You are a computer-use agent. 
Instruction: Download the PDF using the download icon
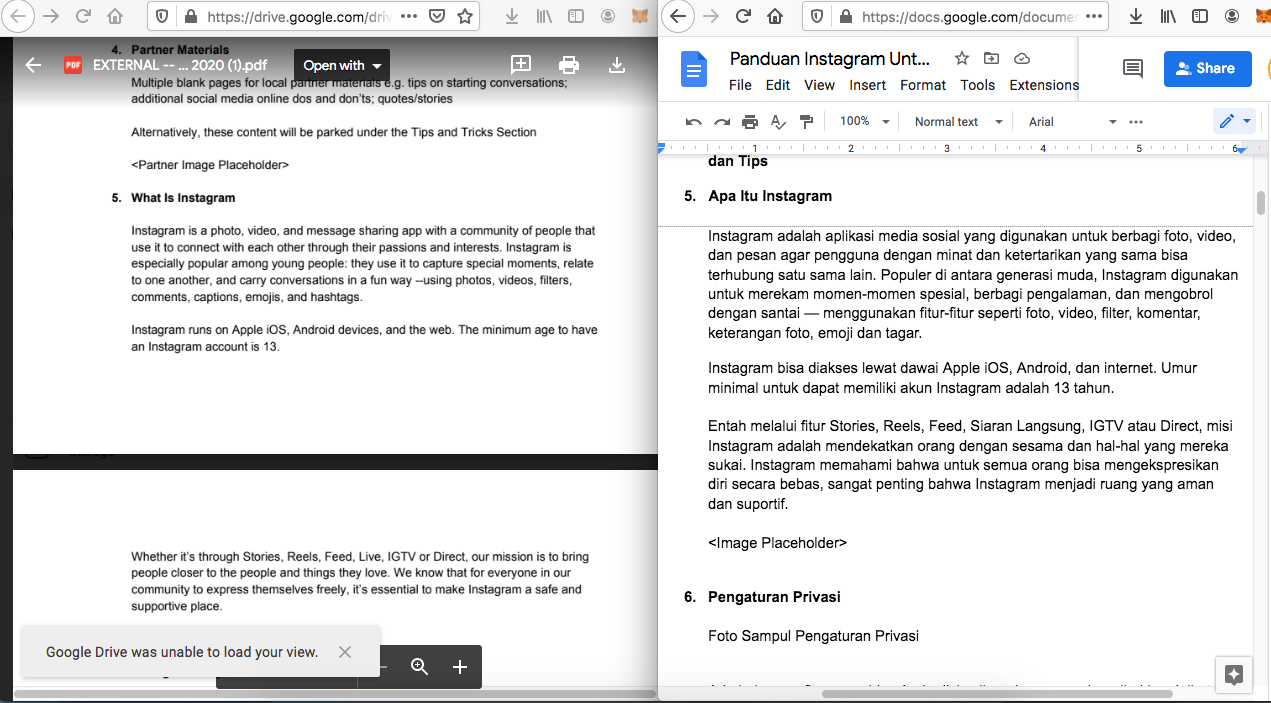pos(617,65)
